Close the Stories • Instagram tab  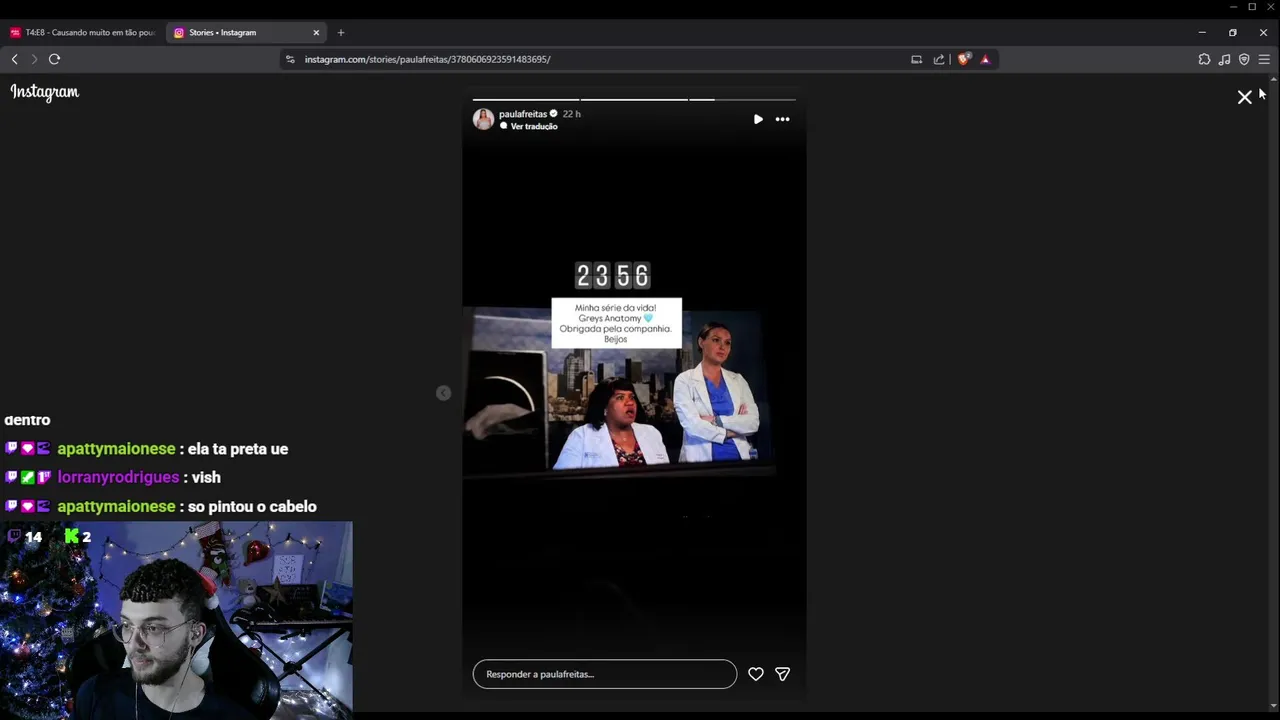pos(316,33)
